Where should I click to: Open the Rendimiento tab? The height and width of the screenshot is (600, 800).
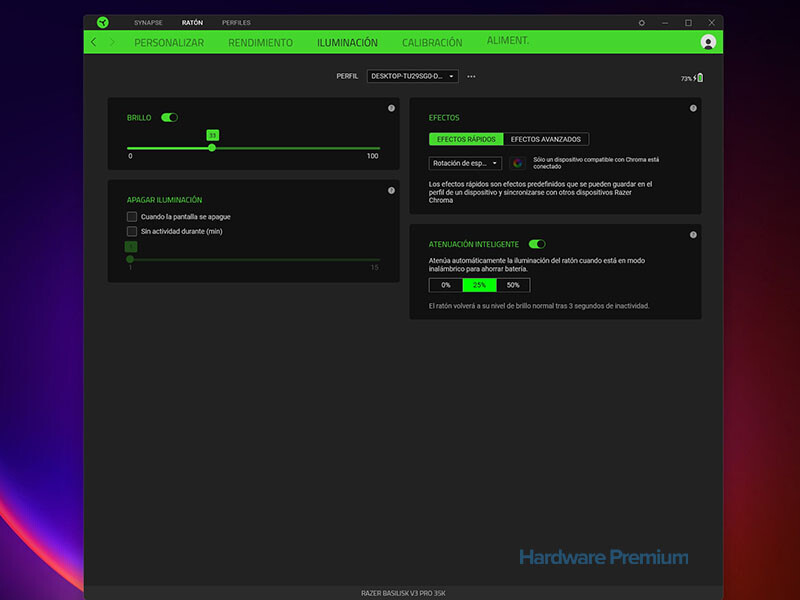(260, 42)
